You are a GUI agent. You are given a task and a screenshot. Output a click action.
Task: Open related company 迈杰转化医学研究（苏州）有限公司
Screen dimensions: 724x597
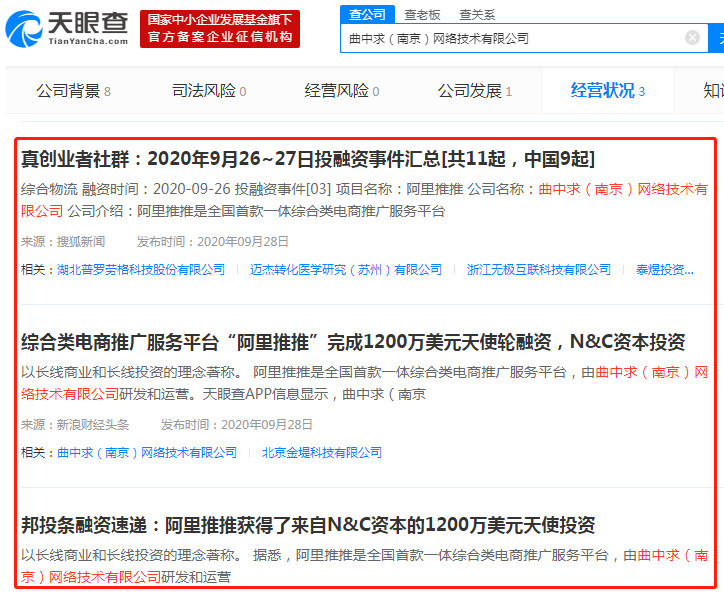[346, 270]
